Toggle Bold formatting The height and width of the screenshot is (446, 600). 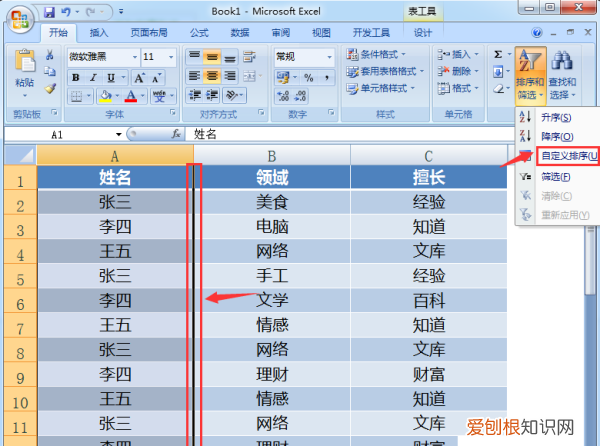[76, 78]
